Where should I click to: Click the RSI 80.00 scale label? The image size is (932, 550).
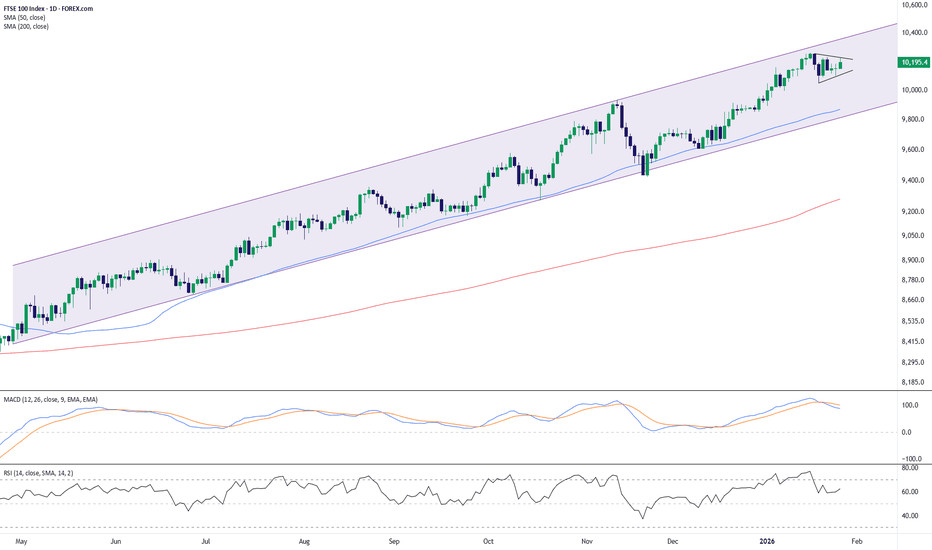tap(912, 467)
